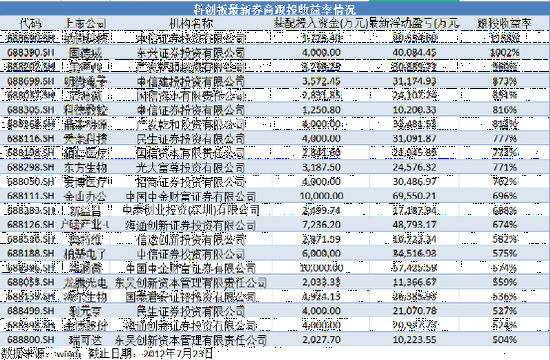The height and width of the screenshot is (360, 550).
Task: Click the 海通创新证券投资有限公司 cell in 688126 row
Action: pos(191,225)
